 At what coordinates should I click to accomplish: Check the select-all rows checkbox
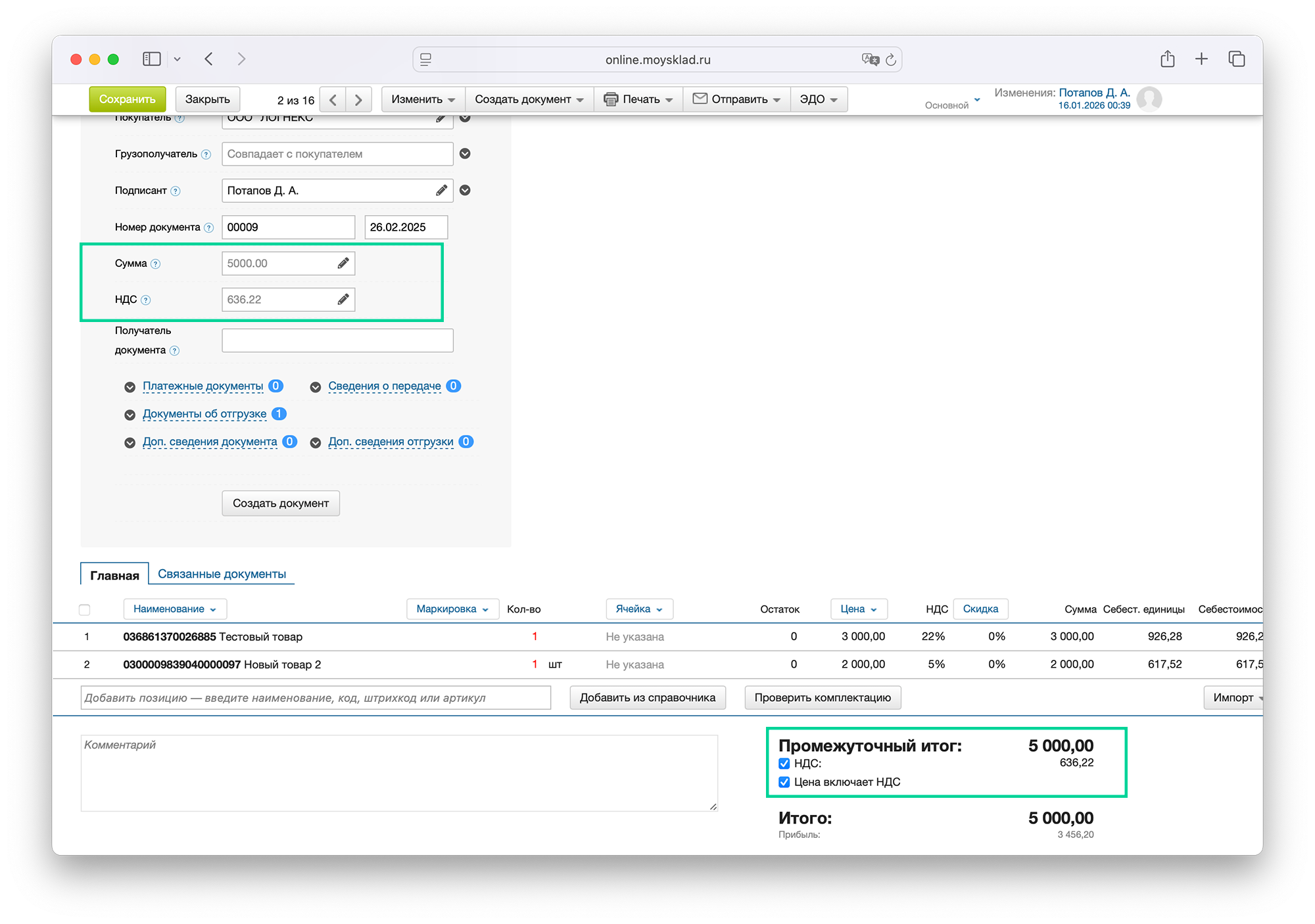[85, 610]
